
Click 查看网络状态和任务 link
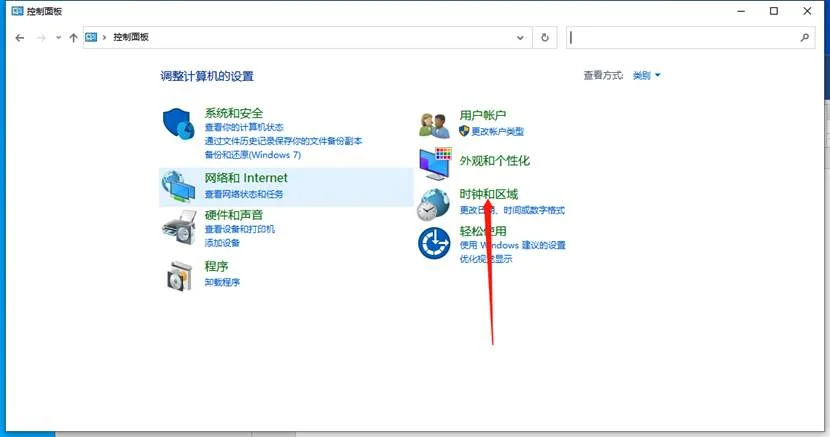[244, 195]
